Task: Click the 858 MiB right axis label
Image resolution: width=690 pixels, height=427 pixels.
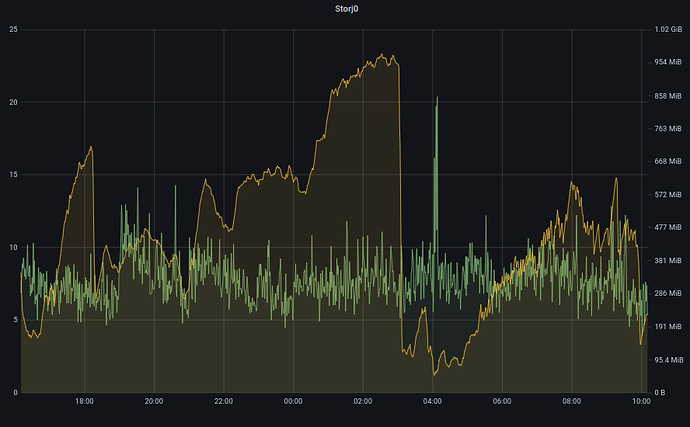Action: click(x=668, y=96)
